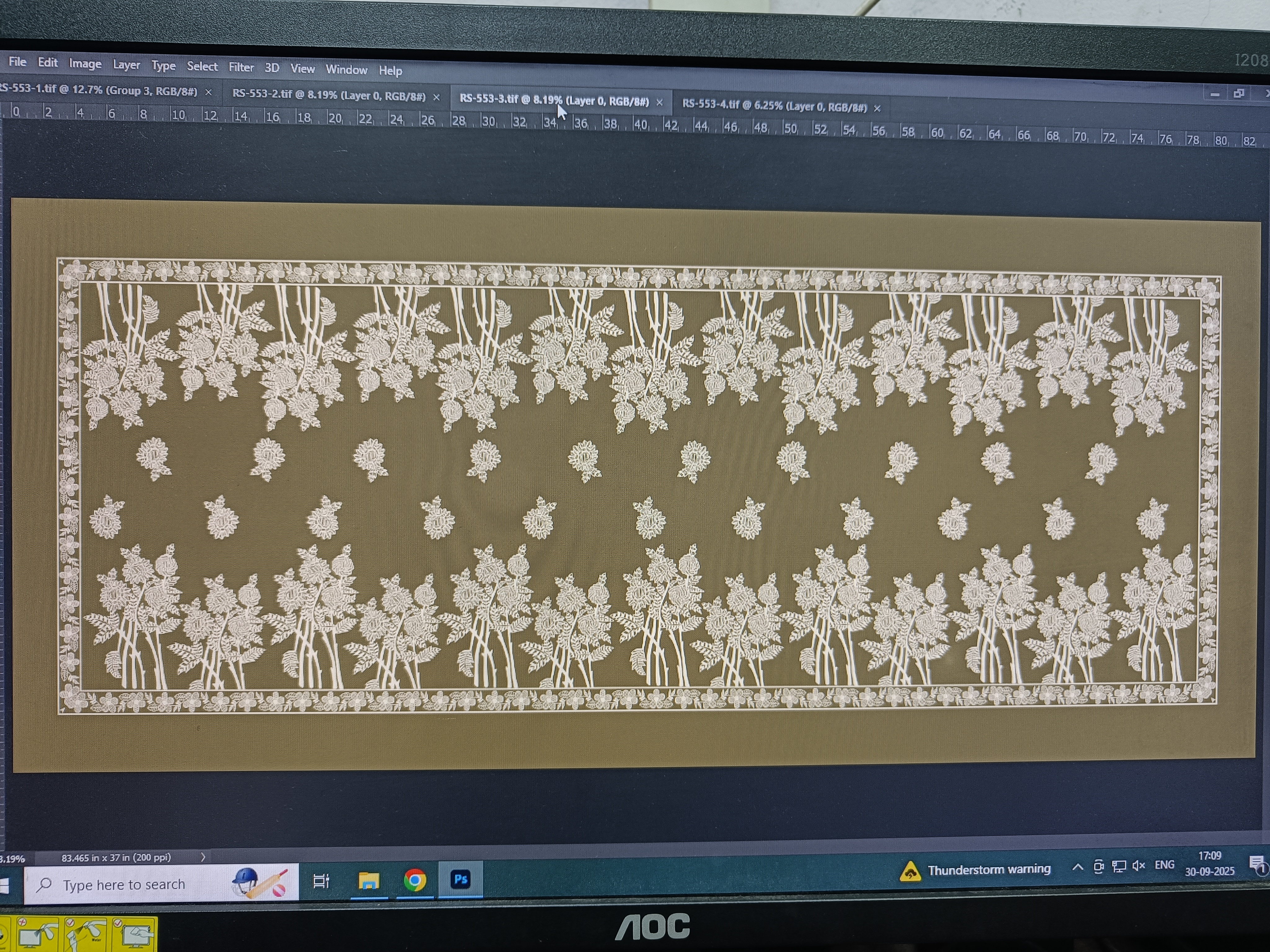Image resolution: width=1270 pixels, height=952 pixels.
Task: Open the Layer menu
Action: pos(126,65)
